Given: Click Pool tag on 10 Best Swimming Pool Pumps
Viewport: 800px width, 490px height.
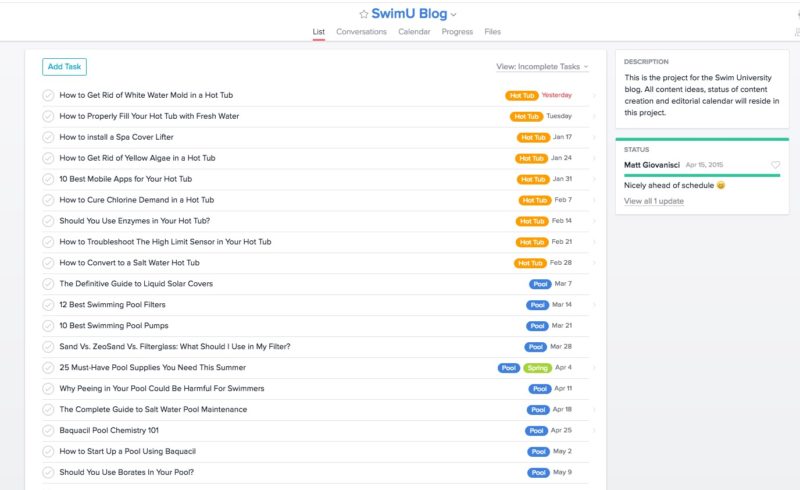Looking at the screenshot, I should pyautogui.click(x=537, y=326).
